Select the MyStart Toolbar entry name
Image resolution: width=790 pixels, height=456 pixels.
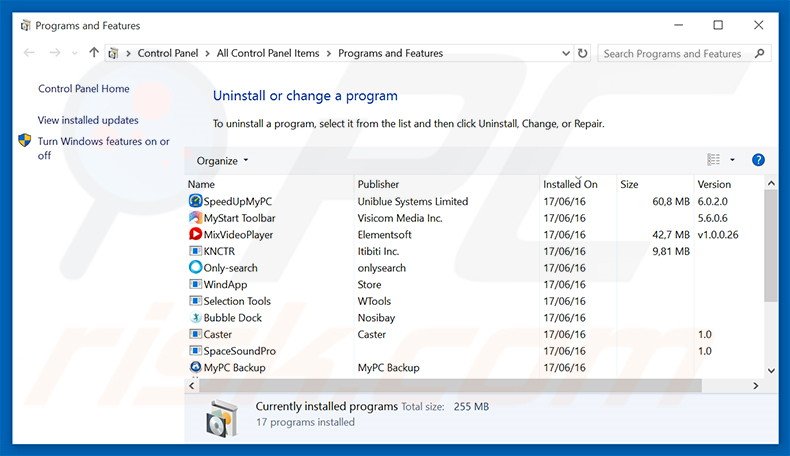(x=239, y=218)
